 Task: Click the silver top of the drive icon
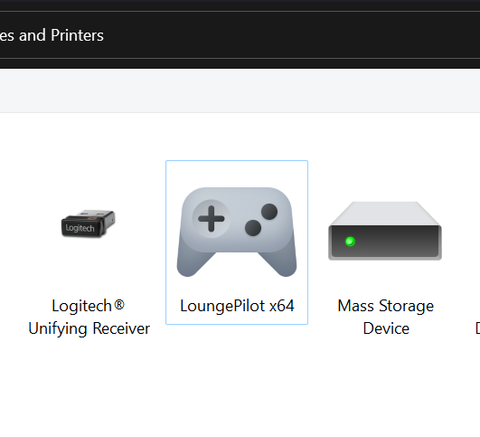[x=385, y=213]
